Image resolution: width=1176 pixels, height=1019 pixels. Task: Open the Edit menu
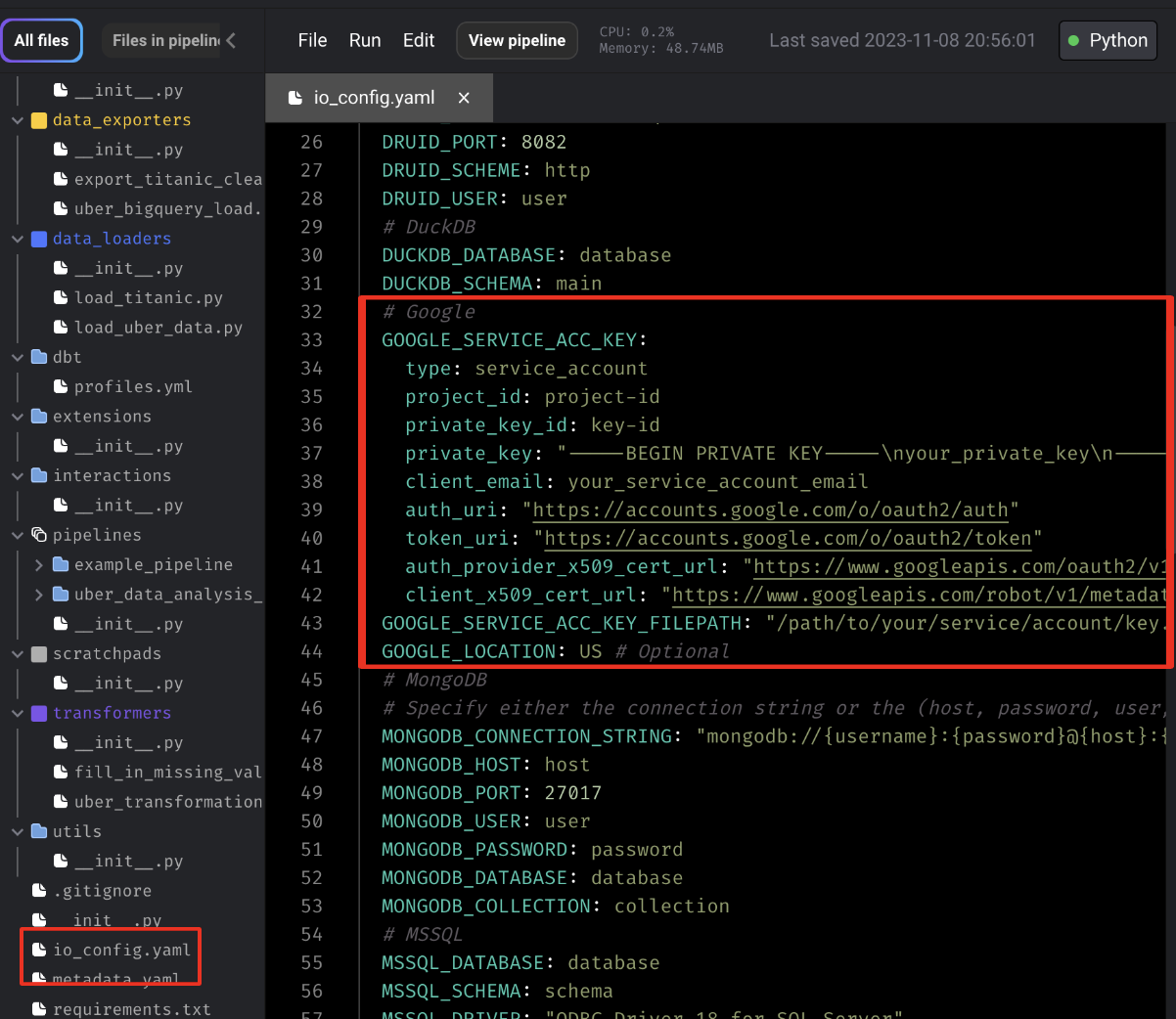(418, 40)
